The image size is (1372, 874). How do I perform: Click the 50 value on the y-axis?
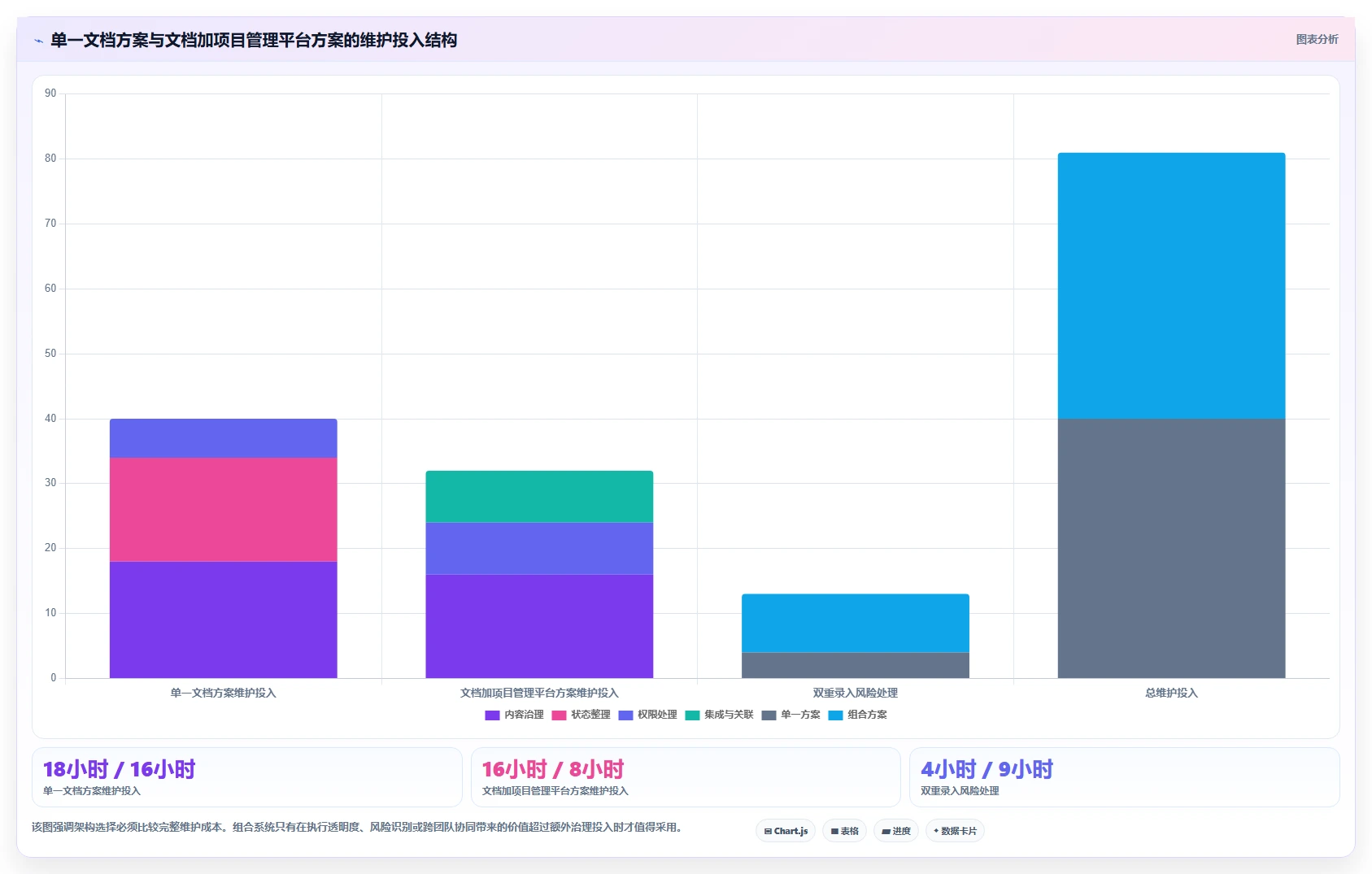pos(50,354)
